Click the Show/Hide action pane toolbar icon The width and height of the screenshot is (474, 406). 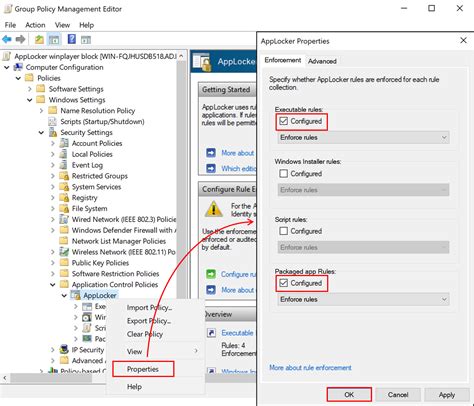tap(86, 40)
